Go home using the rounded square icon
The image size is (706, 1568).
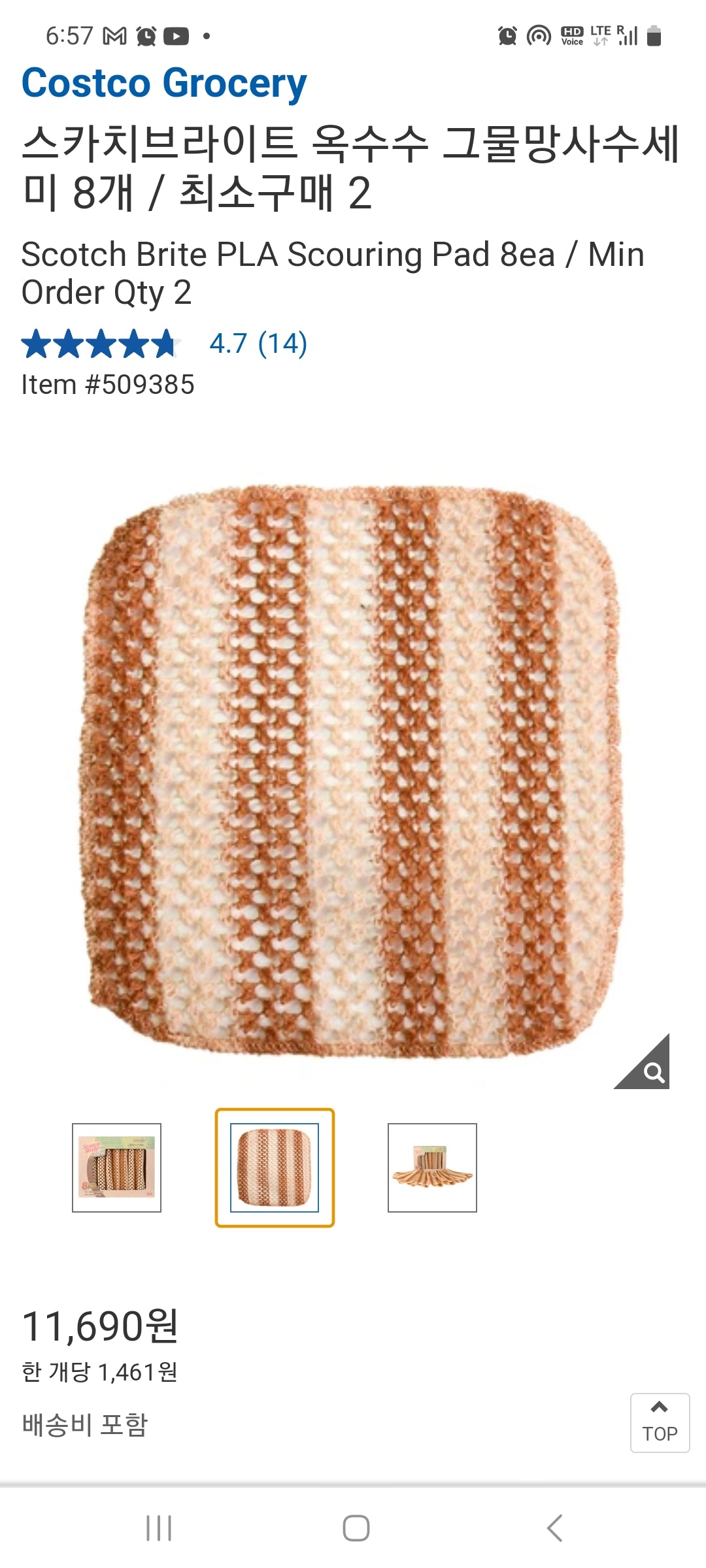coord(356,1528)
